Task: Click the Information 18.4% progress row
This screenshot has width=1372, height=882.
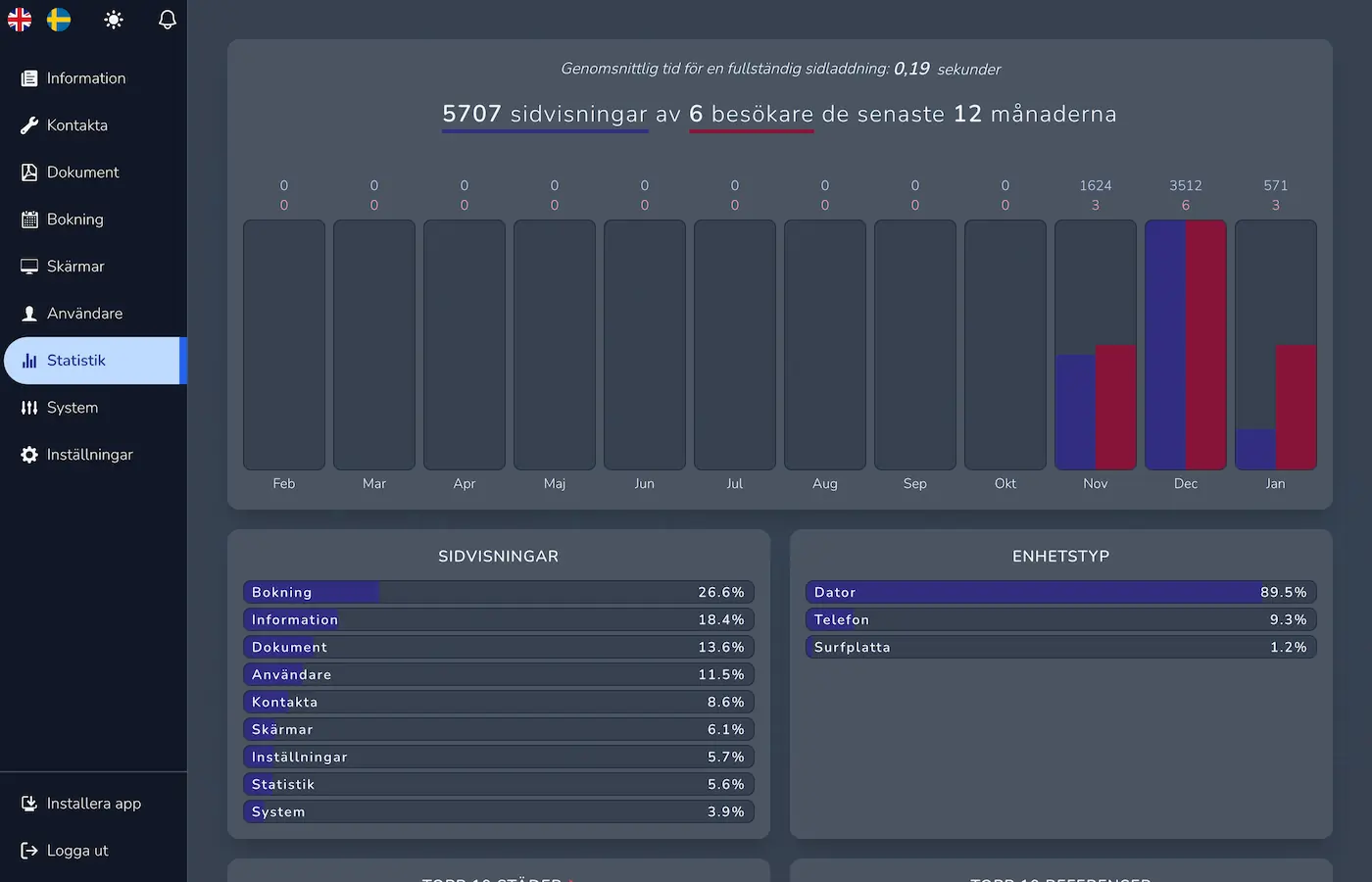Action: [x=499, y=619]
